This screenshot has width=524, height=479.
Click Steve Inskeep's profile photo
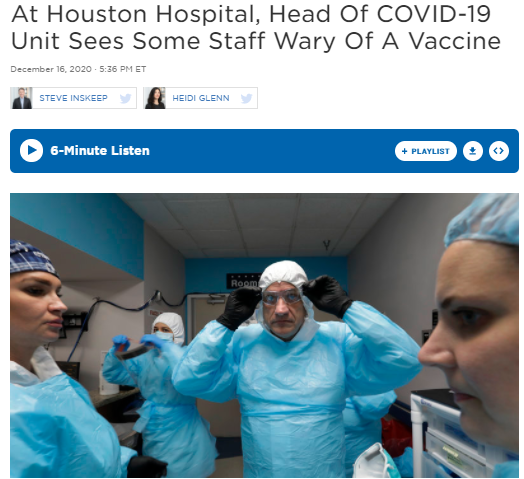22,98
